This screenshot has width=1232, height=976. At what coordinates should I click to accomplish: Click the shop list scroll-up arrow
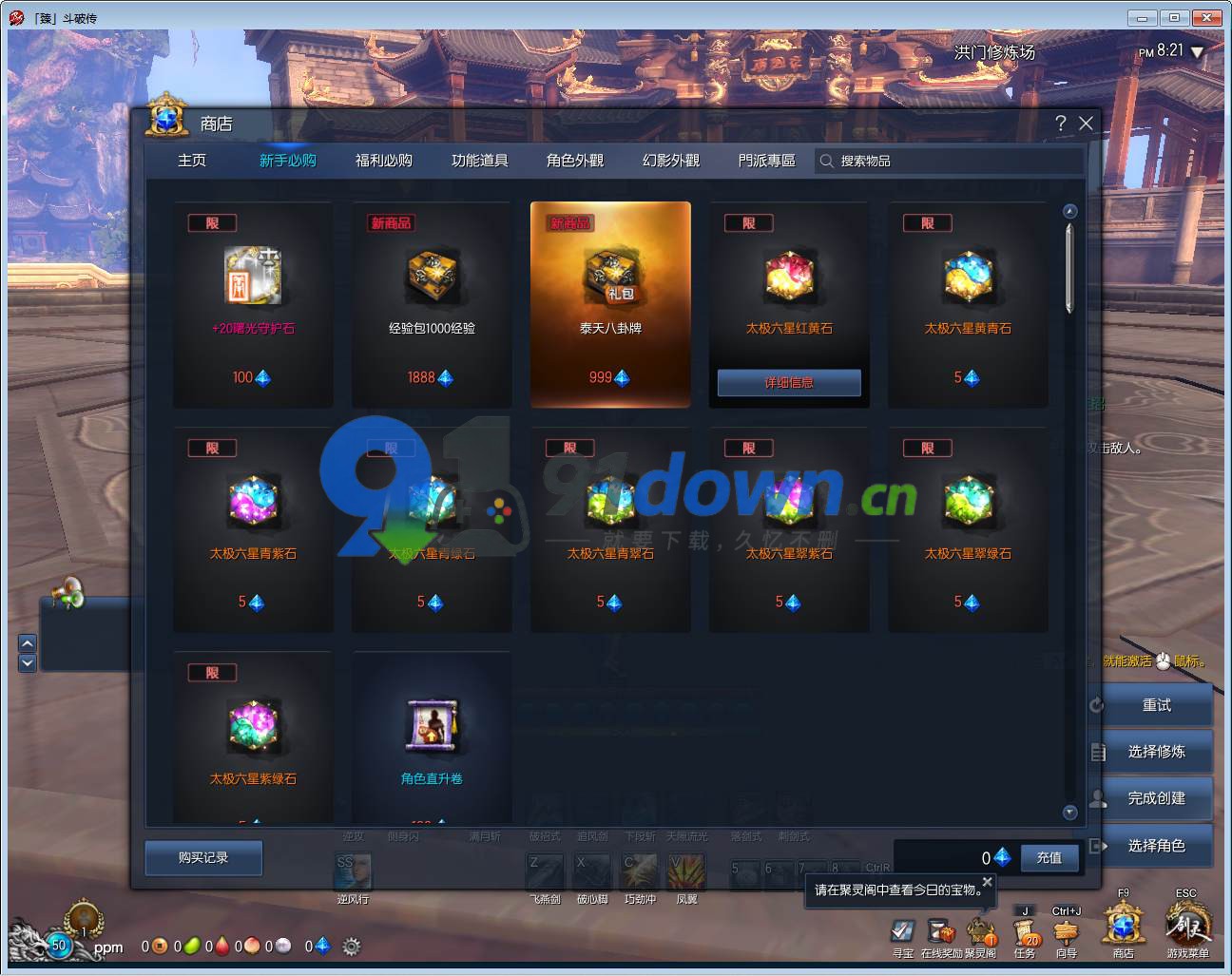pos(1069,211)
